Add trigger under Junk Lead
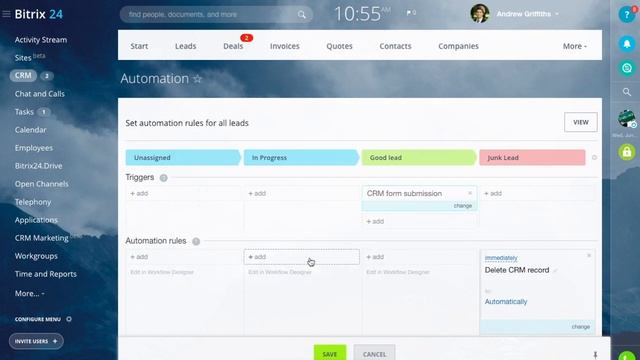The width and height of the screenshot is (640, 360). click(x=493, y=193)
